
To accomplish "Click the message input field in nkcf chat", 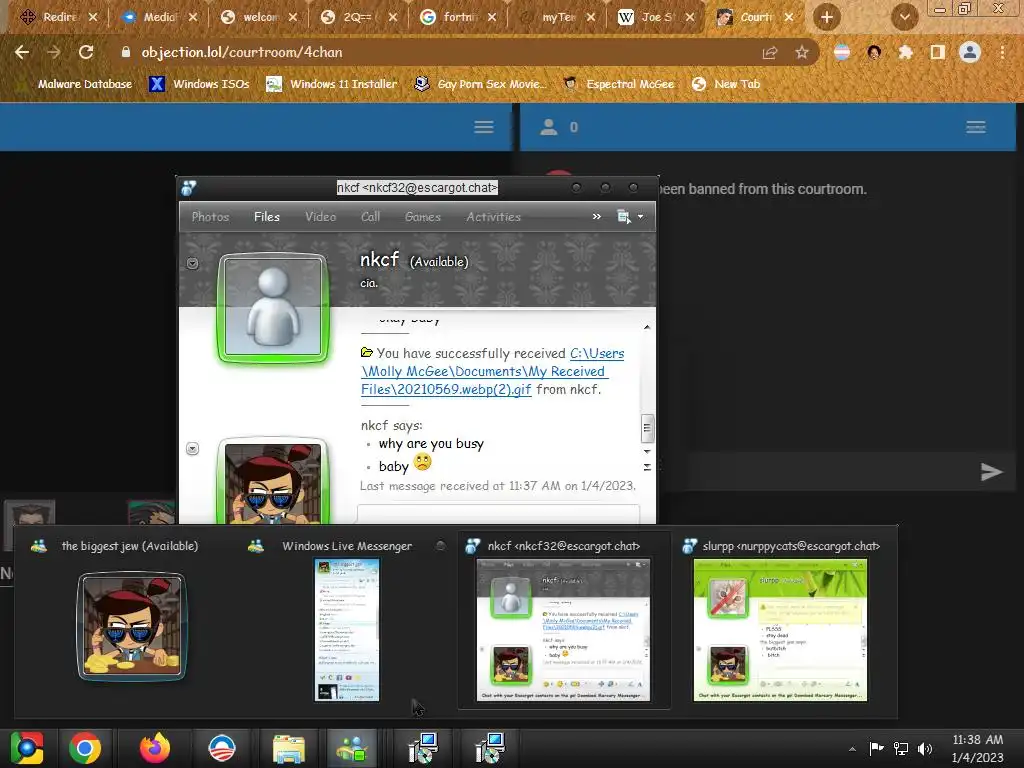I will pos(498,514).
